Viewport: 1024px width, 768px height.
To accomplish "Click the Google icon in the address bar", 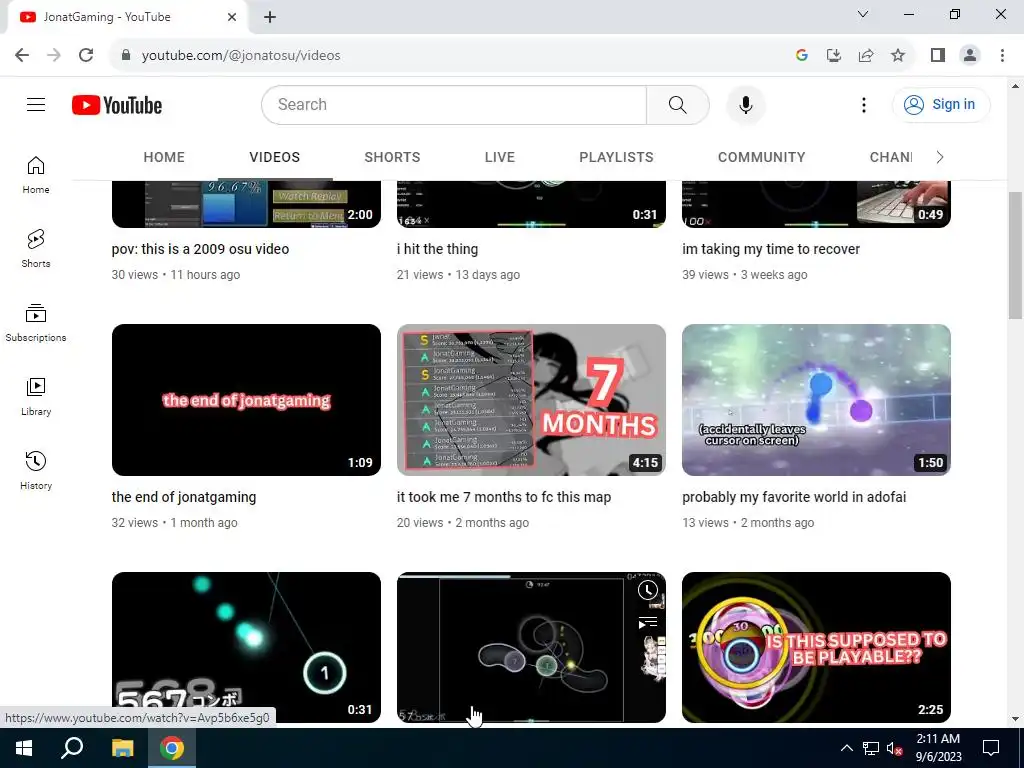I will tap(802, 55).
